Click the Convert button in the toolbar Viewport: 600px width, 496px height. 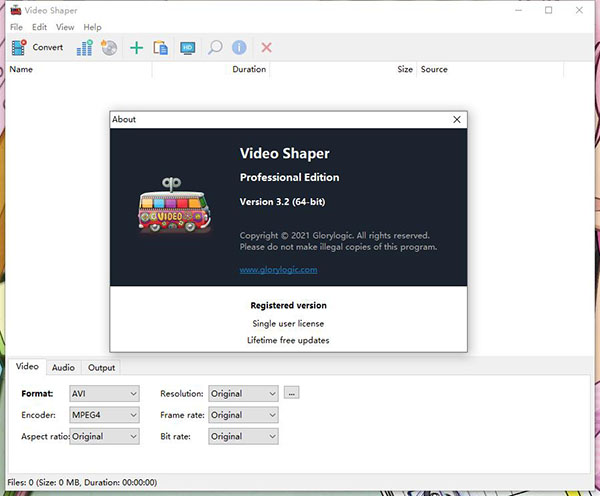(x=37, y=47)
